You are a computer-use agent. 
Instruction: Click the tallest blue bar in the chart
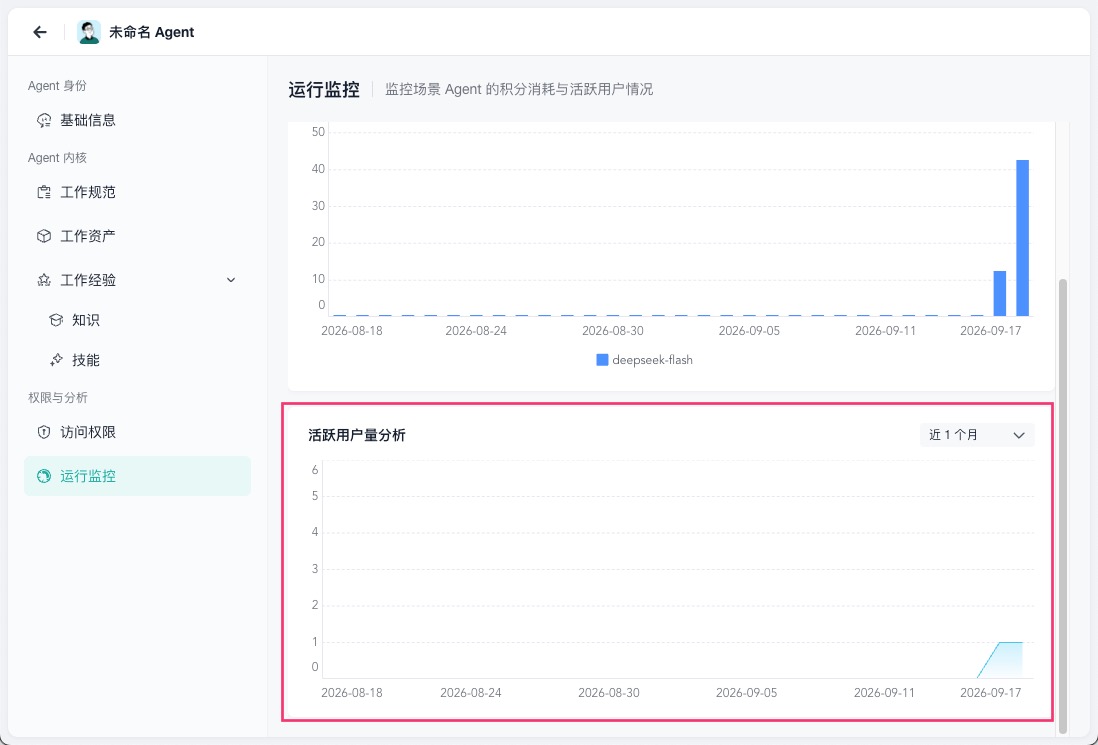tap(1022, 238)
